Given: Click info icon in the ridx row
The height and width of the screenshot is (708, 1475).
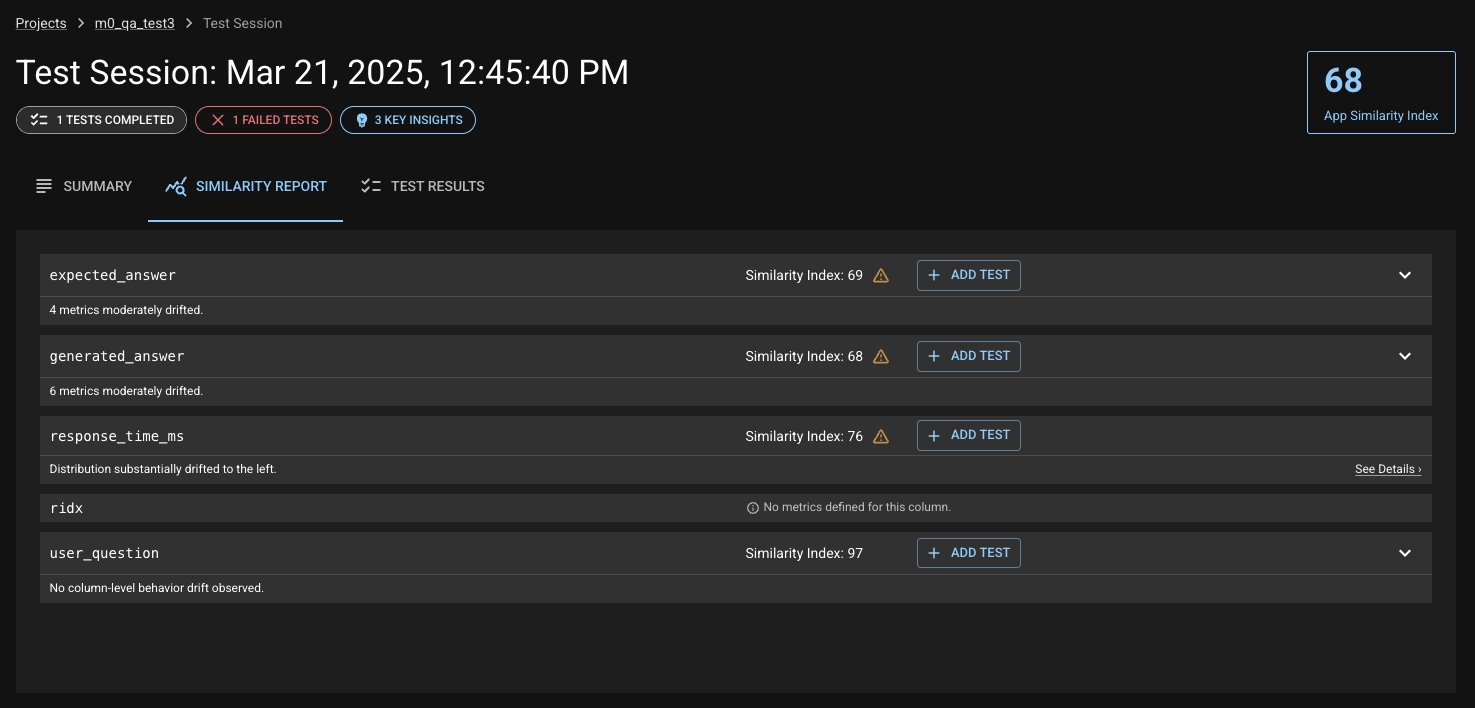Looking at the screenshot, I should click(753, 508).
